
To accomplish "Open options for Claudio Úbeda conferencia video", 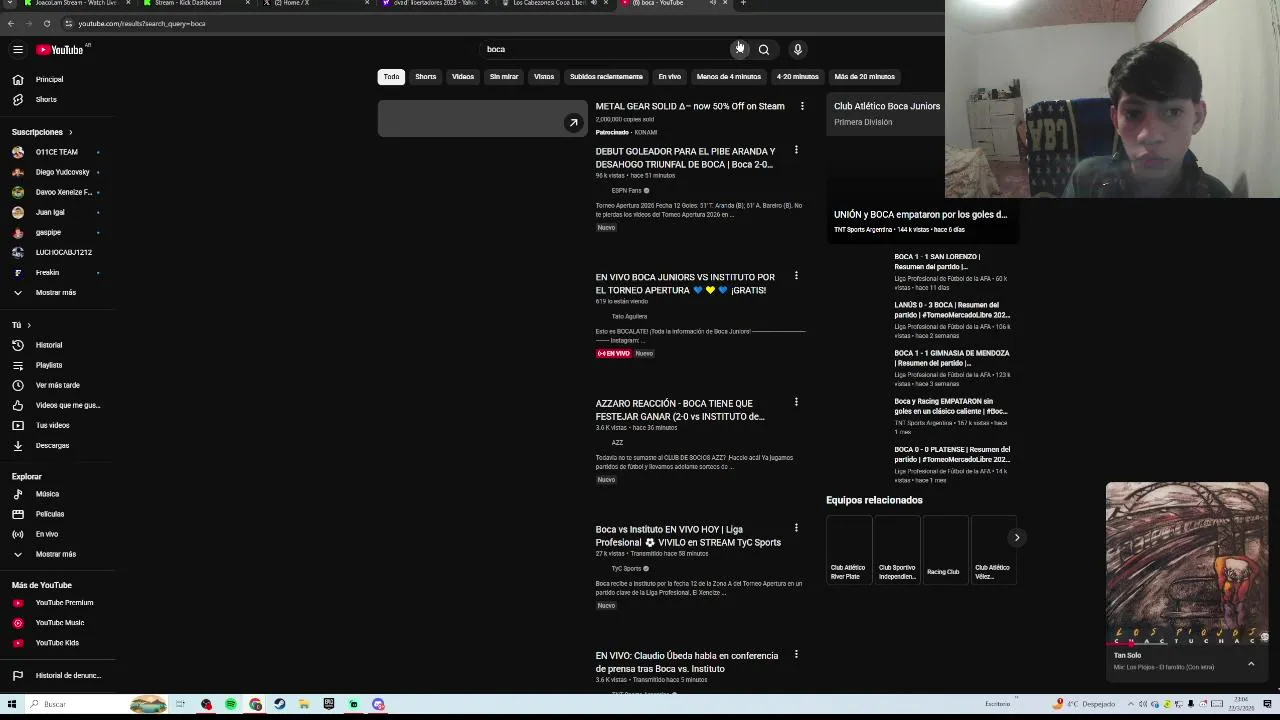I will pyautogui.click(x=796, y=654).
